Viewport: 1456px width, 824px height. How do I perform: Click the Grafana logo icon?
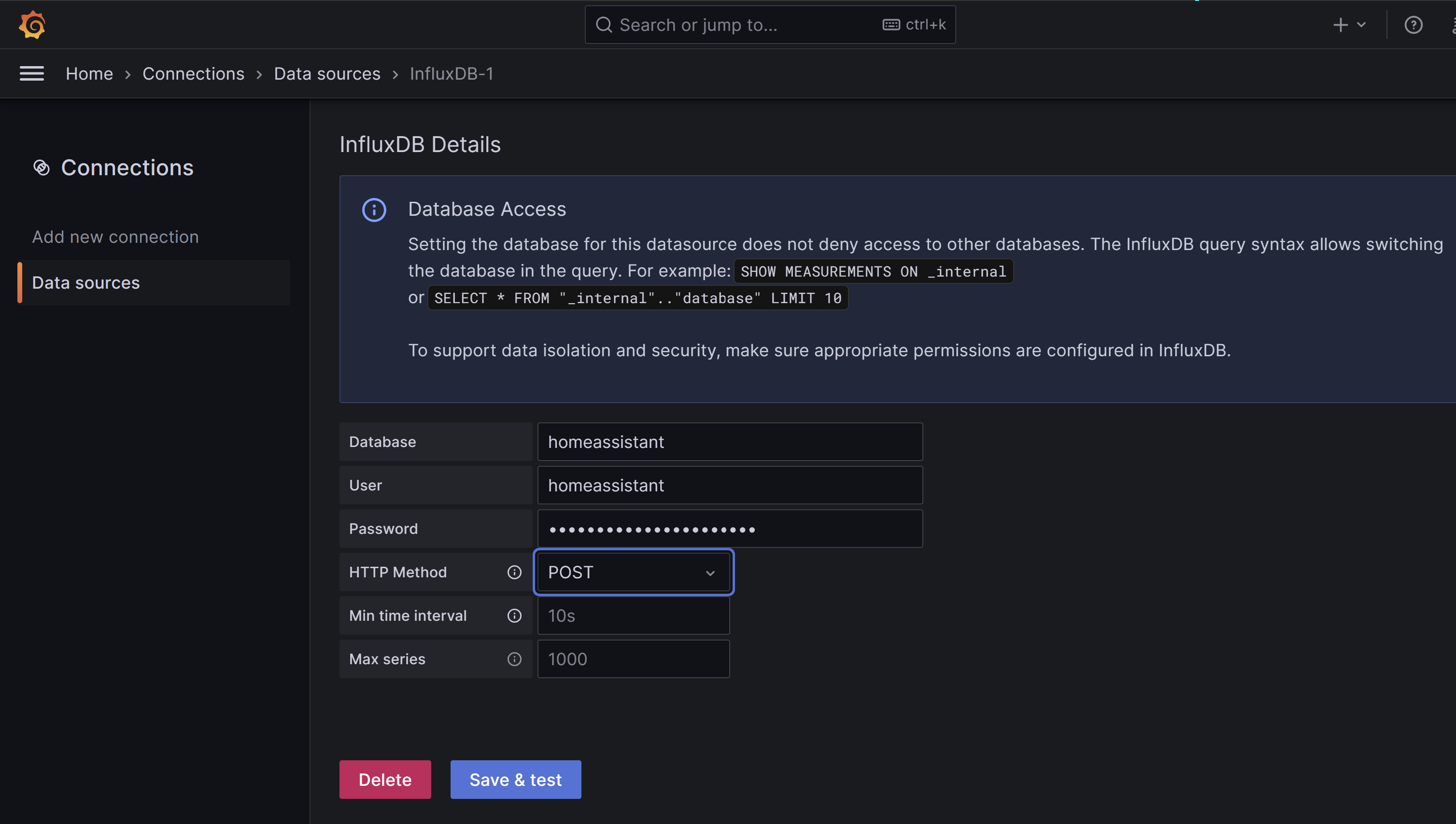(x=30, y=24)
